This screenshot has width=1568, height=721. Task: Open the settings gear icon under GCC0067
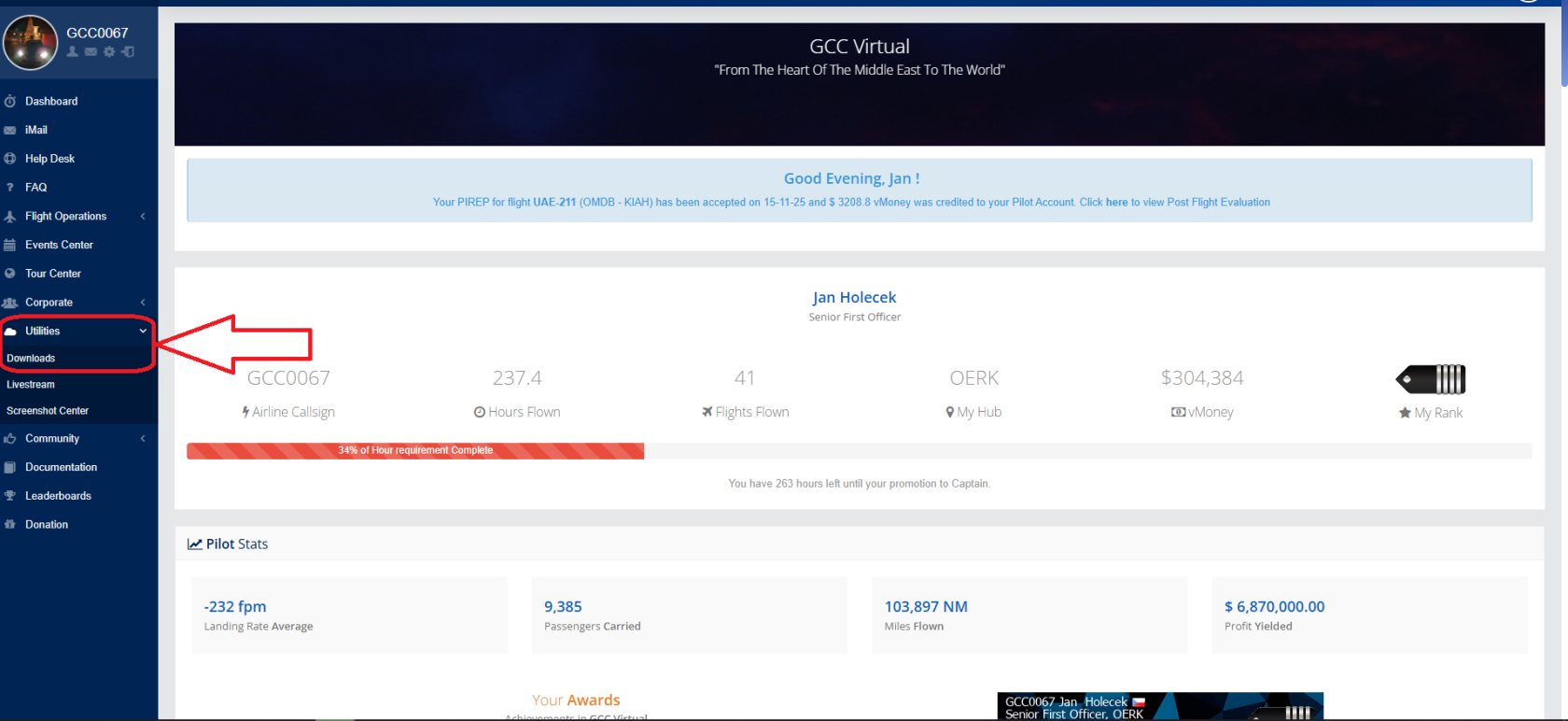[x=109, y=52]
